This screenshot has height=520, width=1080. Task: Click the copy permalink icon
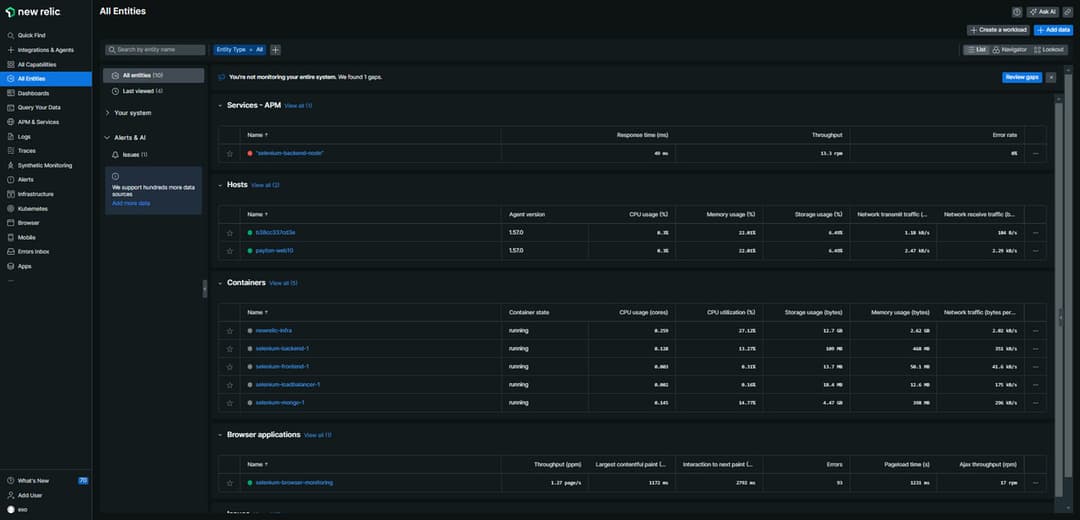pos(1068,12)
